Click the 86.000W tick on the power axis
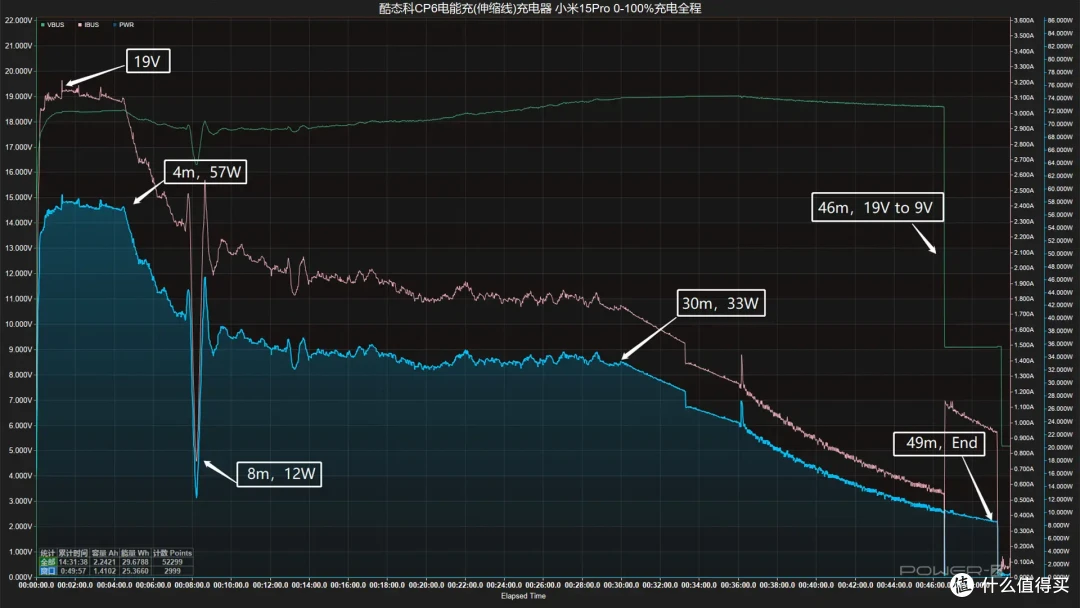The width and height of the screenshot is (1080, 608). pos(1060,21)
